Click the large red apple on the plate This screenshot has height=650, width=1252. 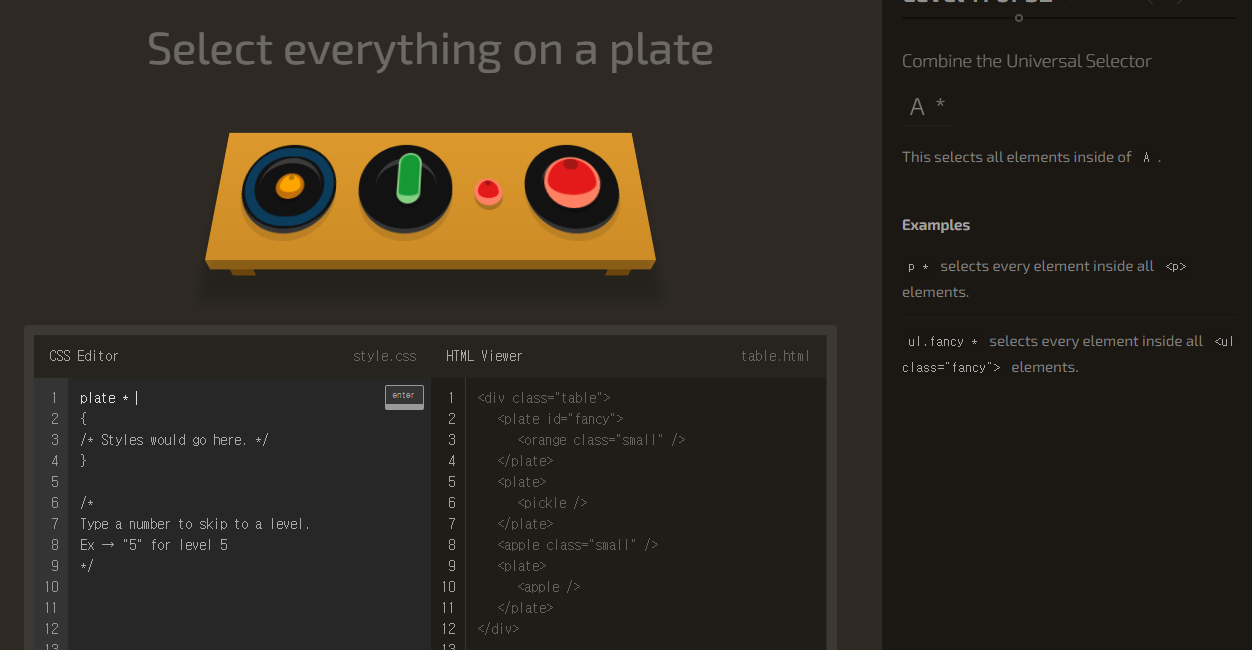click(x=571, y=182)
